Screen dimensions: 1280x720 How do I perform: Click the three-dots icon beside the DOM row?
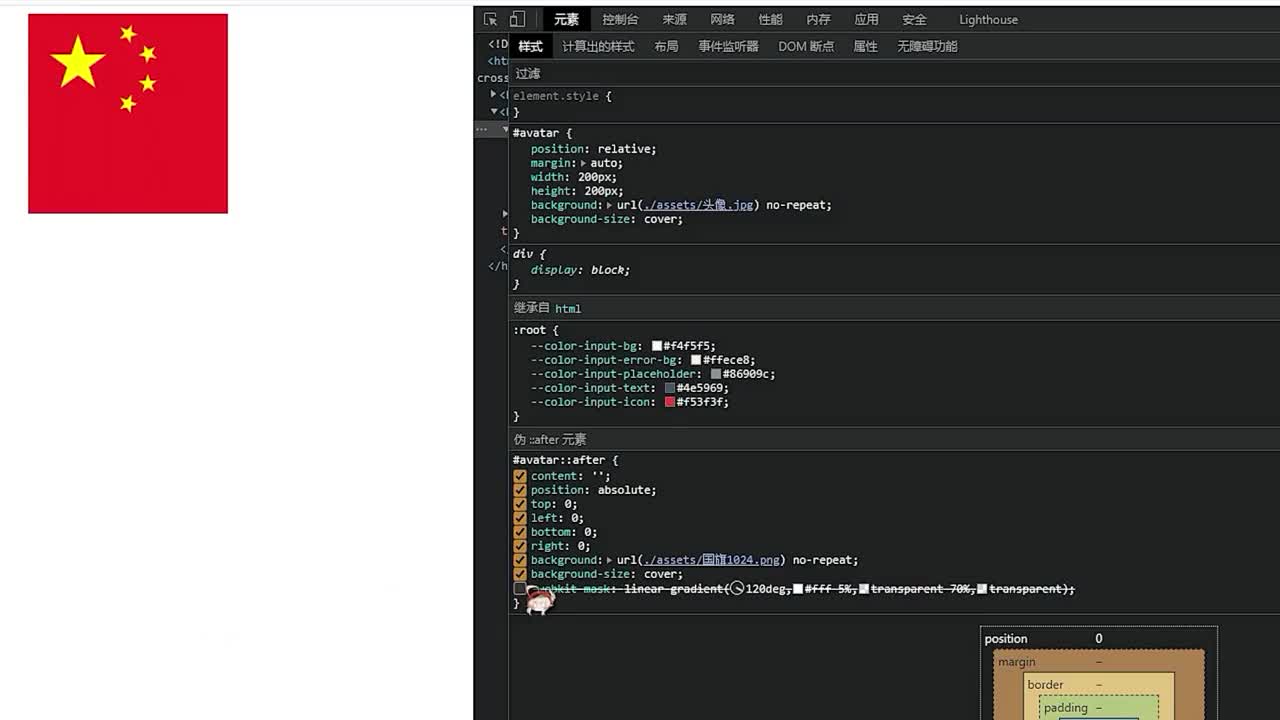click(x=481, y=129)
